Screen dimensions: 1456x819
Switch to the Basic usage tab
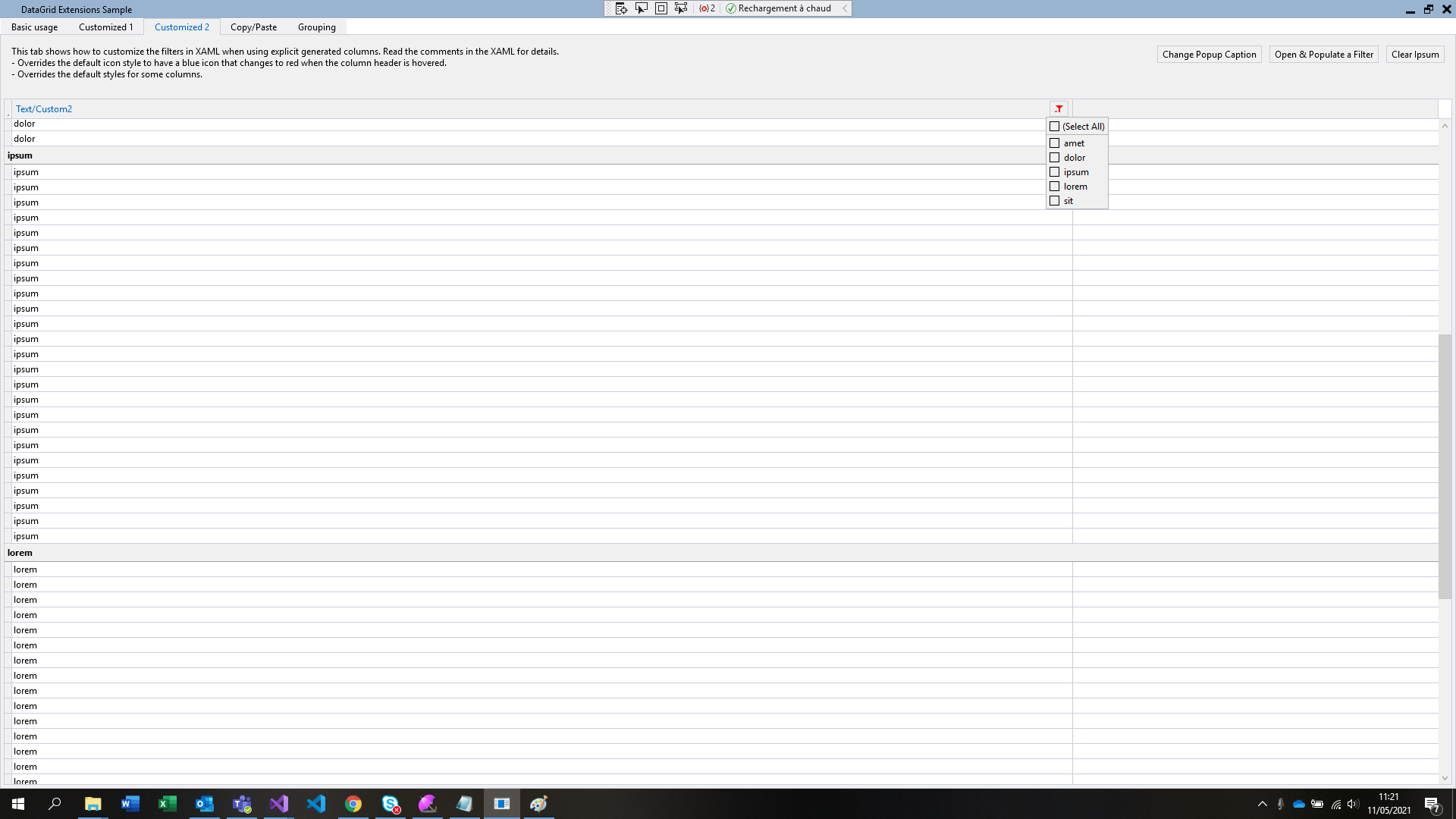(34, 27)
